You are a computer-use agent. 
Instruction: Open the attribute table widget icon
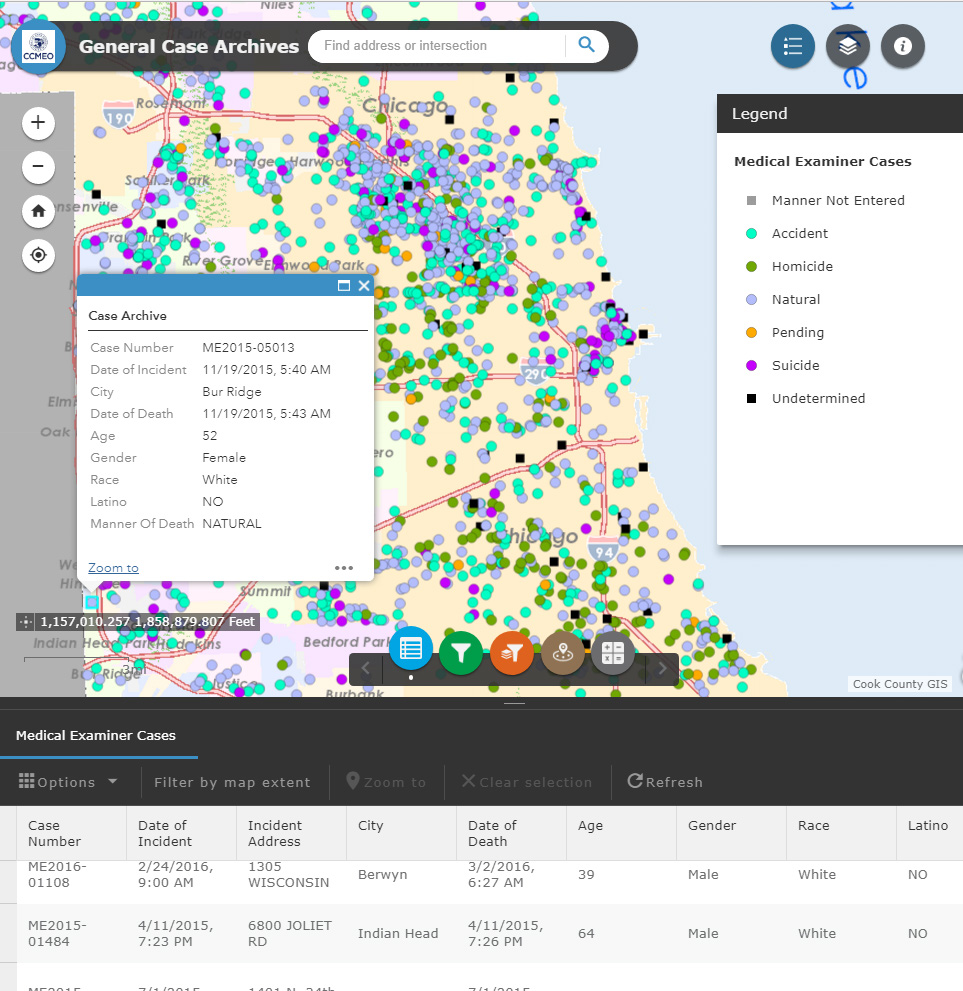tap(410, 650)
